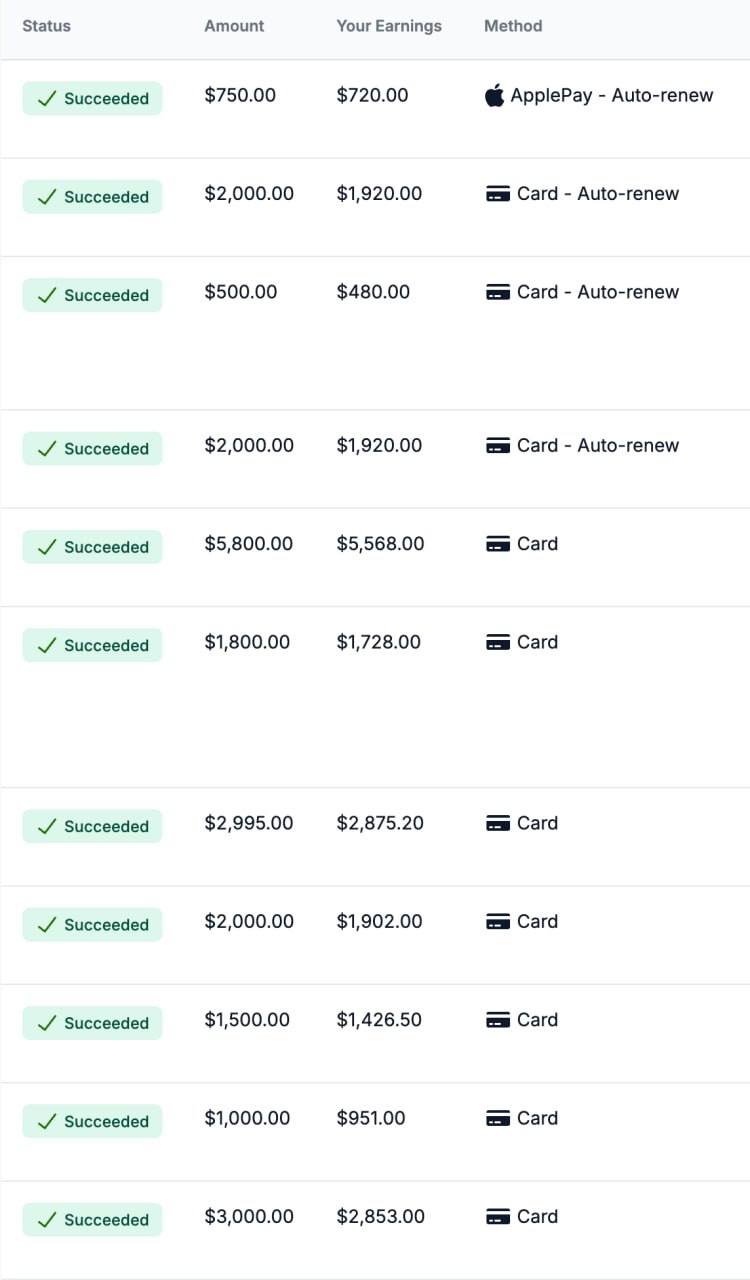Click the Succeeded badge in the $3,000.00 row
750x1280 pixels.
pos(92,1220)
